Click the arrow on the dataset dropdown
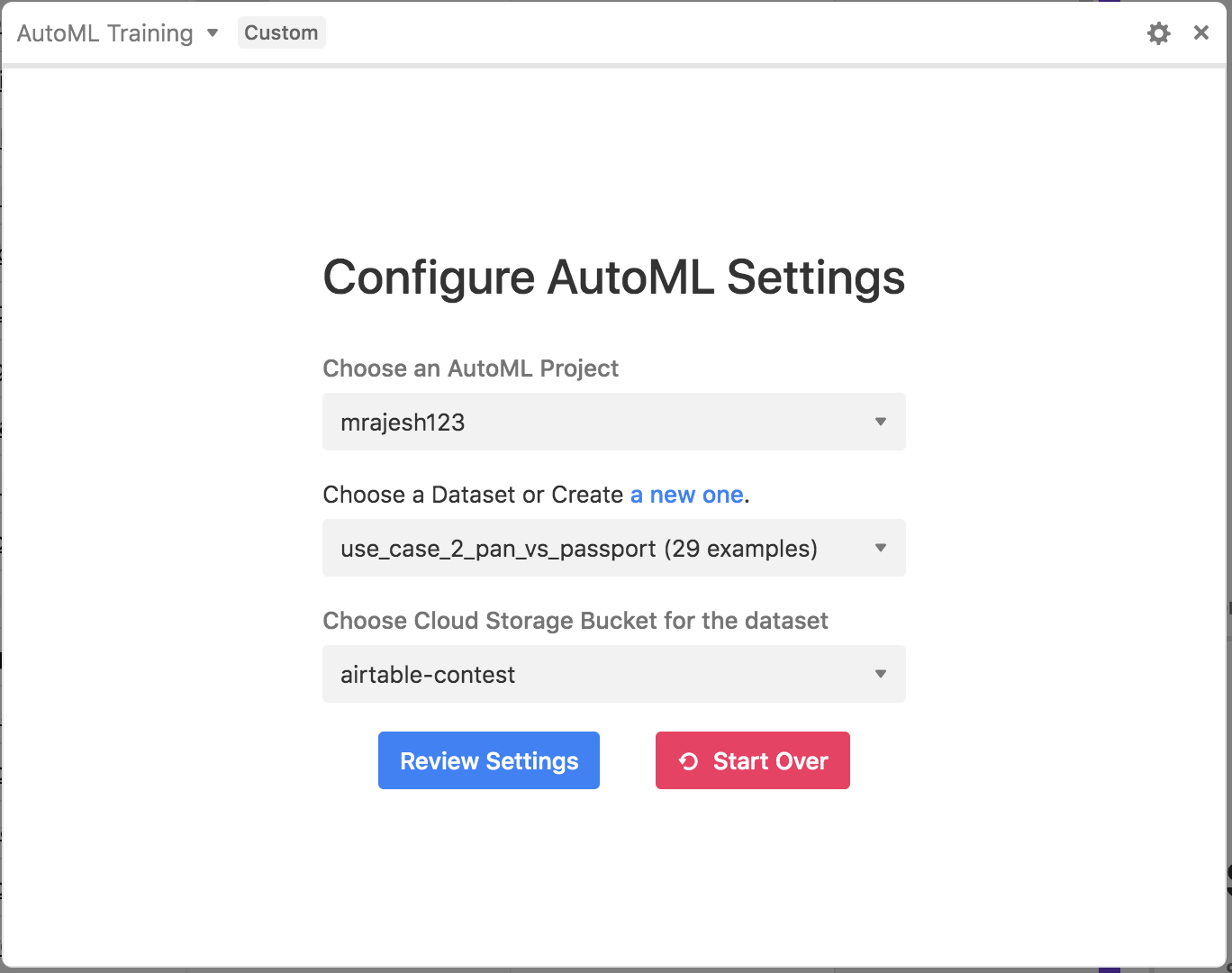Screen dimensions: 1232x973 (881, 548)
